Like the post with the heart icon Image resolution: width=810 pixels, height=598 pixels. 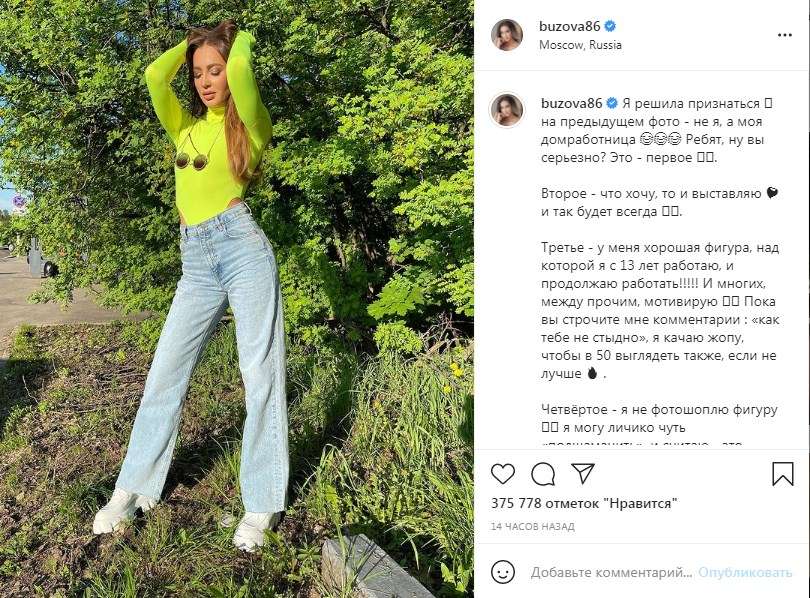[503, 474]
